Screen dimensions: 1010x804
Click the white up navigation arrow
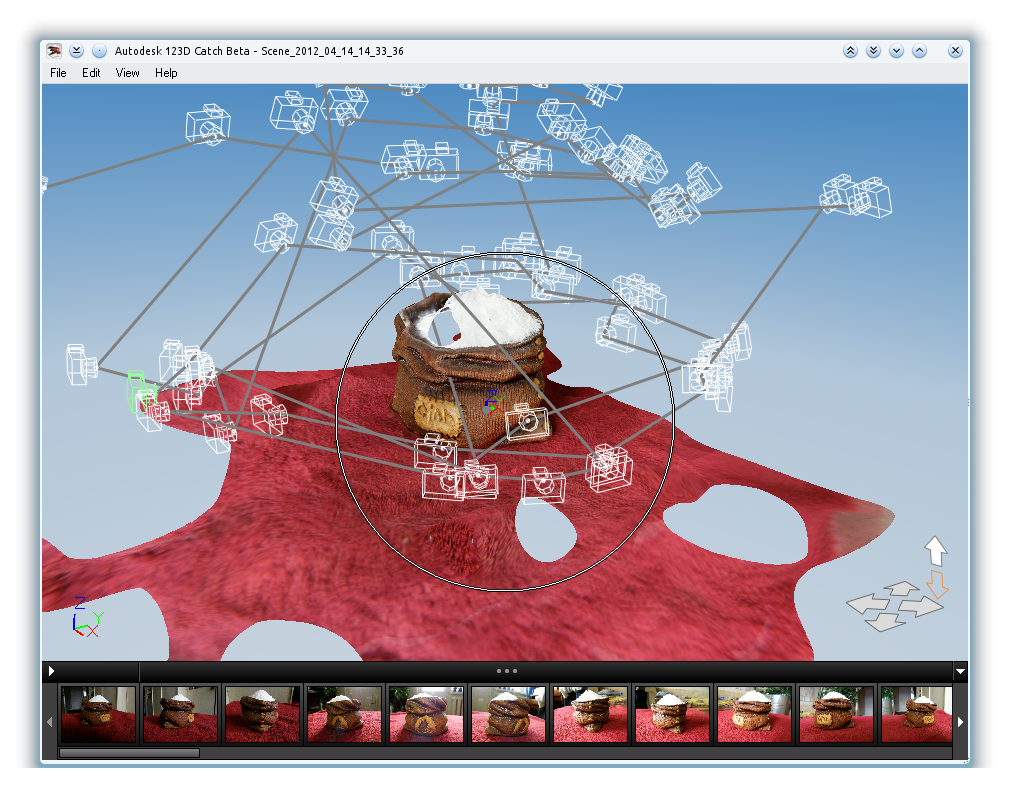coord(935,551)
